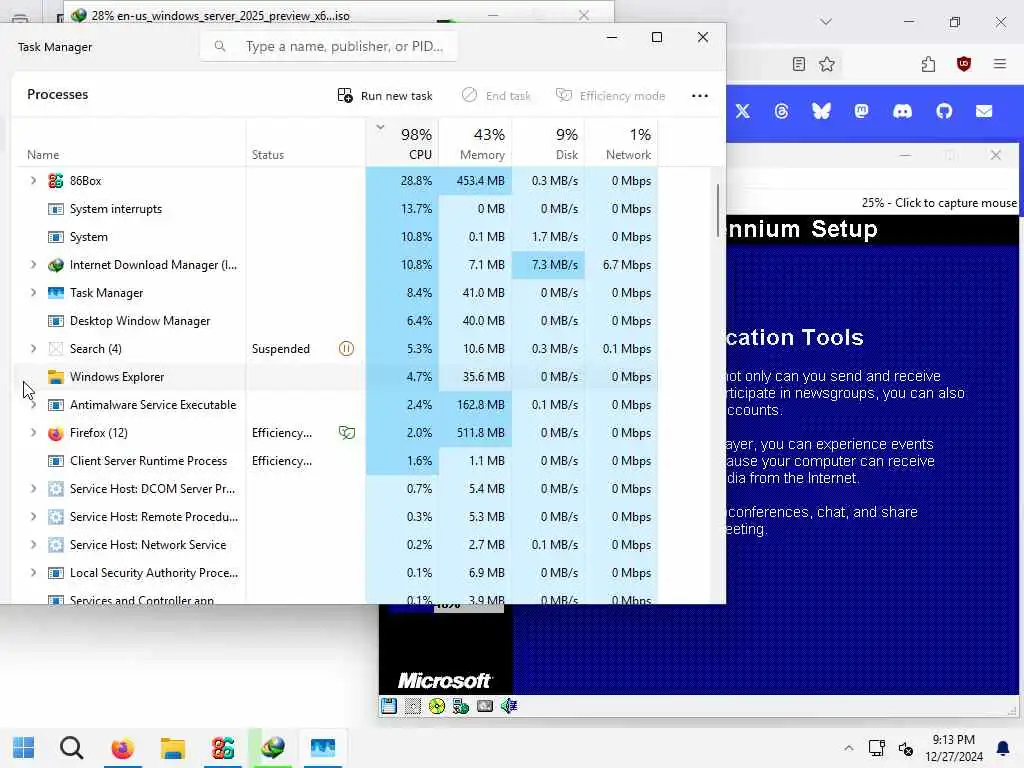
Task: Switch to File Explorer in the taskbar
Action: click(x=172, y=748)
